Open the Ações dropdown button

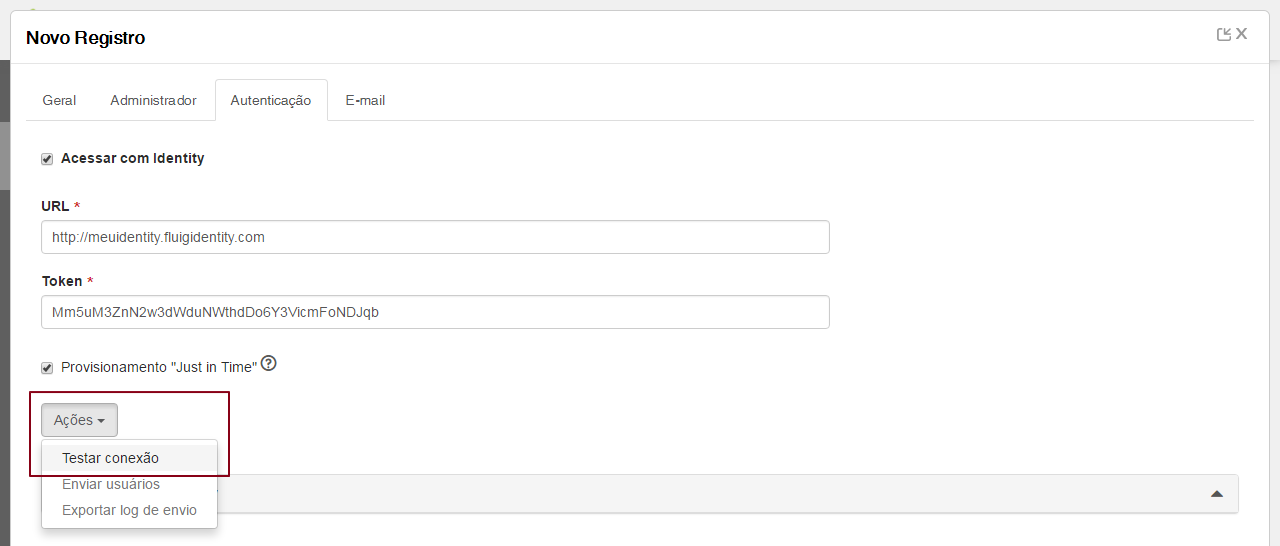pyautogui.click(x=79, y=420)
